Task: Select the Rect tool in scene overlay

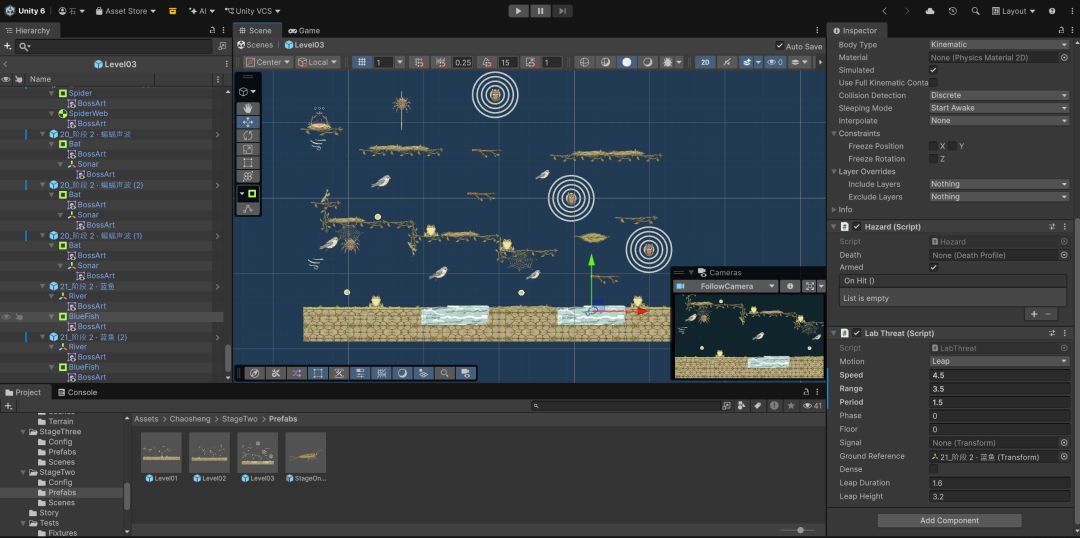Action: pyautogui.click(x=248, y=163)
